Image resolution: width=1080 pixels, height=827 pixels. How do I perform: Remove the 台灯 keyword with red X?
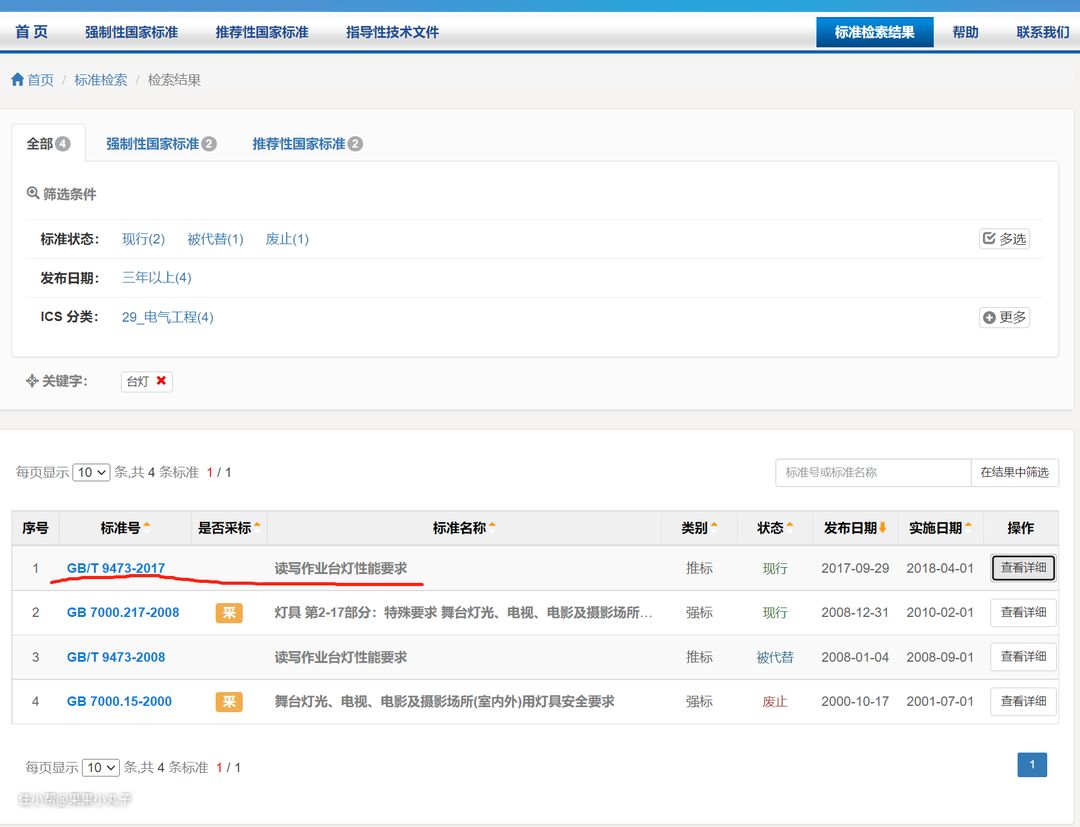(161, 381)
